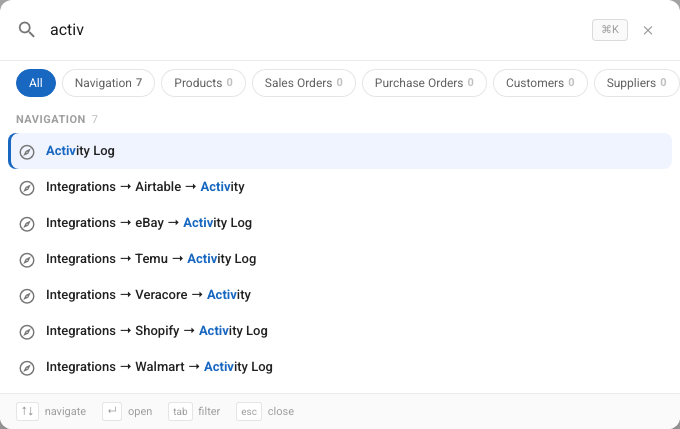Filter results by Navigation
The image size is (680, 429).
[108, 83]
